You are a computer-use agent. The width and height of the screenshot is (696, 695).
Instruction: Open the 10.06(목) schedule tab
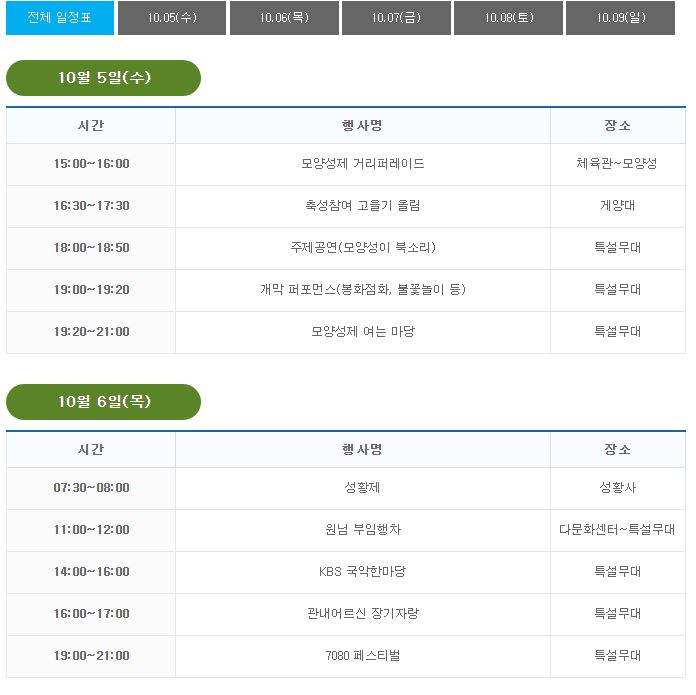(x=283, y=18)
